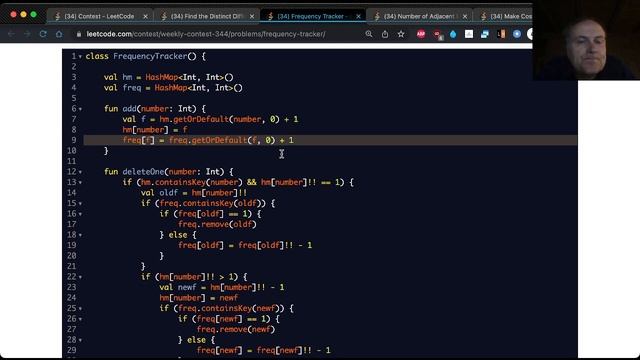The height and width of the screenshot is (360, 640).
Task: Open the ABP adblock extension
Action: pyautogui.click(x=421, y=34)
